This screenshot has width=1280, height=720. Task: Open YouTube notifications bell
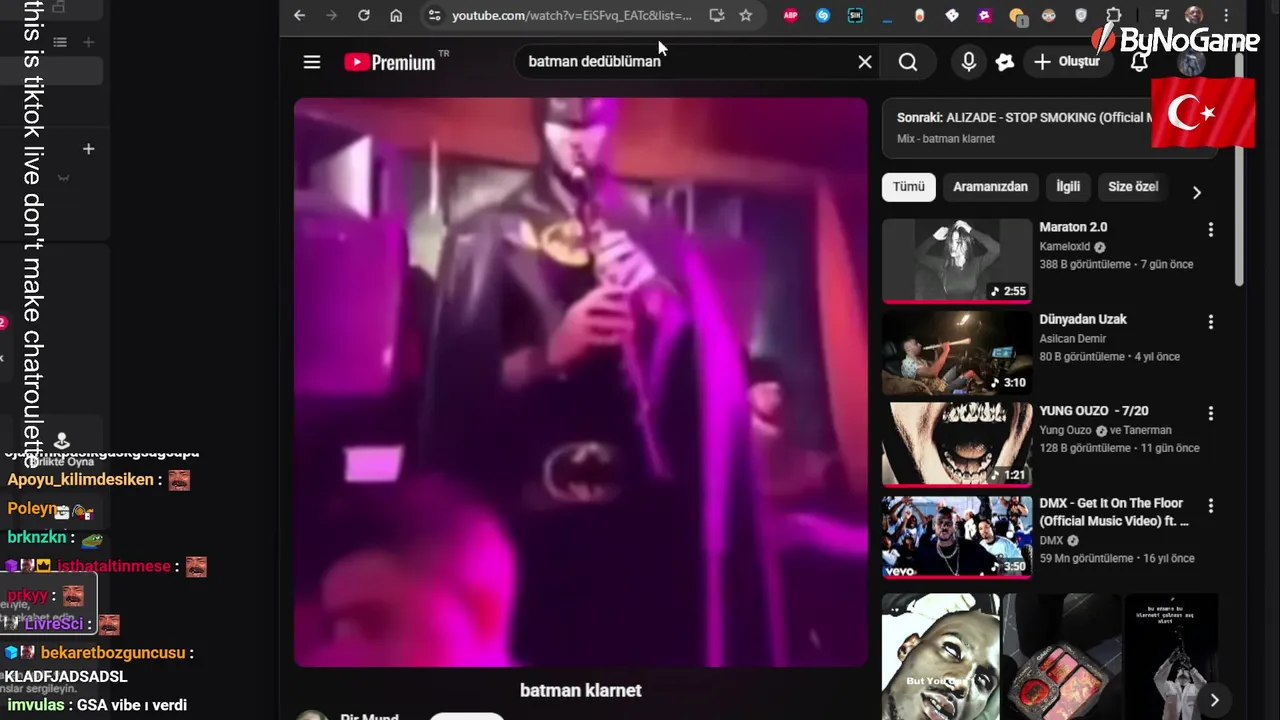1139,62
